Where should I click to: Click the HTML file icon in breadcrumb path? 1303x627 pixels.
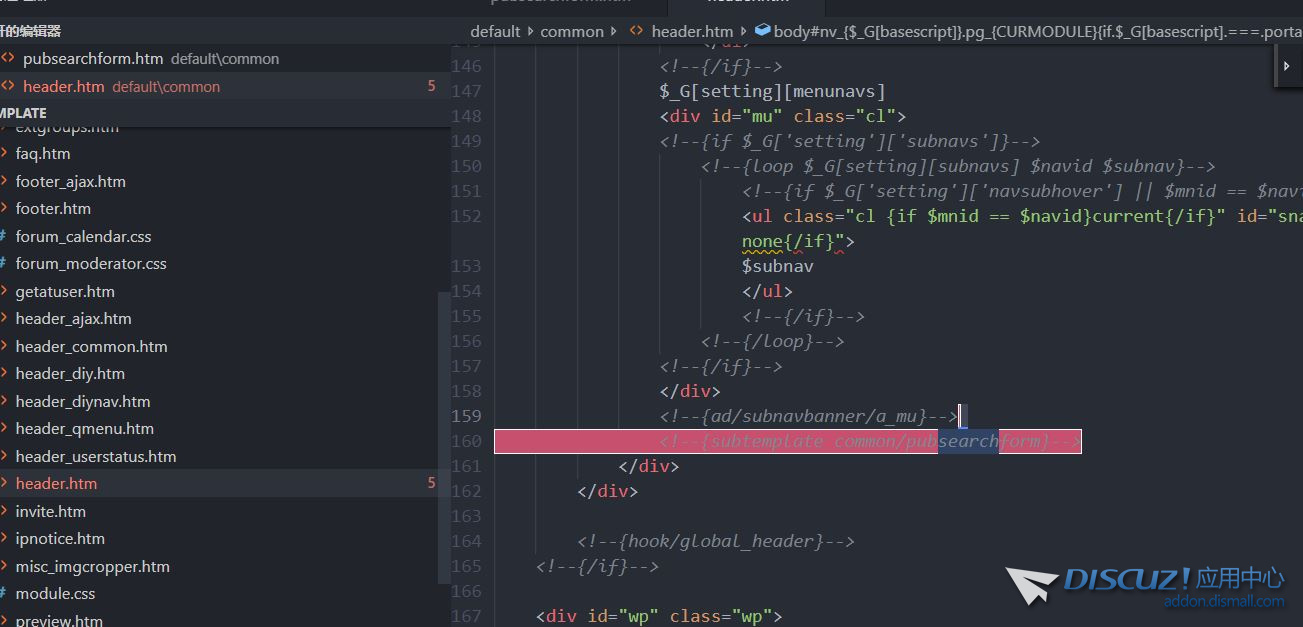(x=636, y=32)
